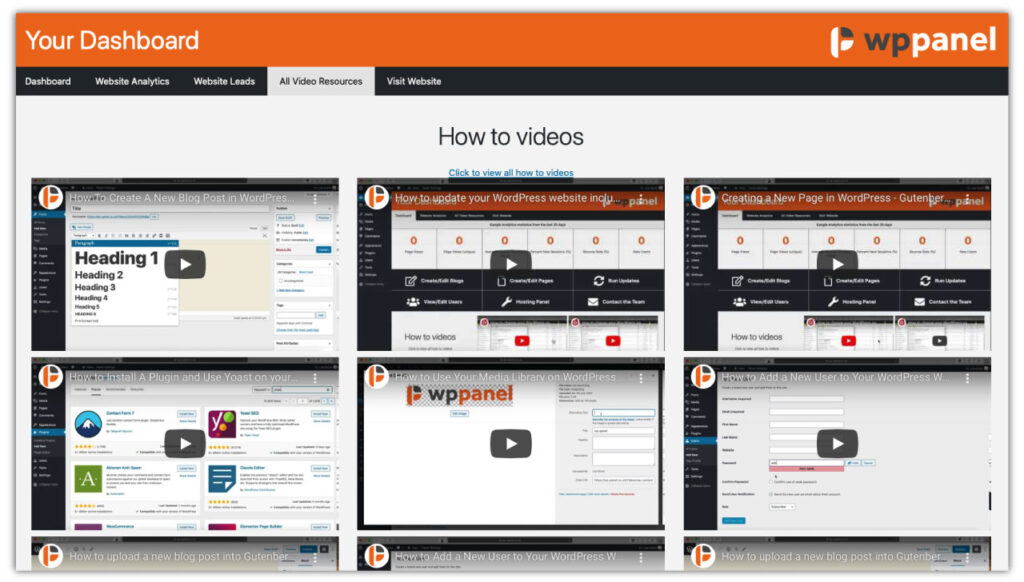
Task: Open more options on 'Creating a New Page' video
Action: [967, 198]
